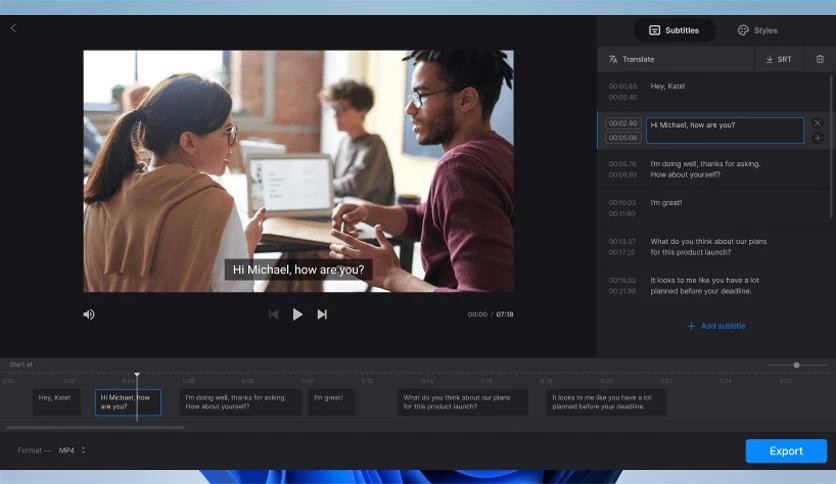
Task: Delete all subtitles with trash icon
Action: click(x=820, y=59)
